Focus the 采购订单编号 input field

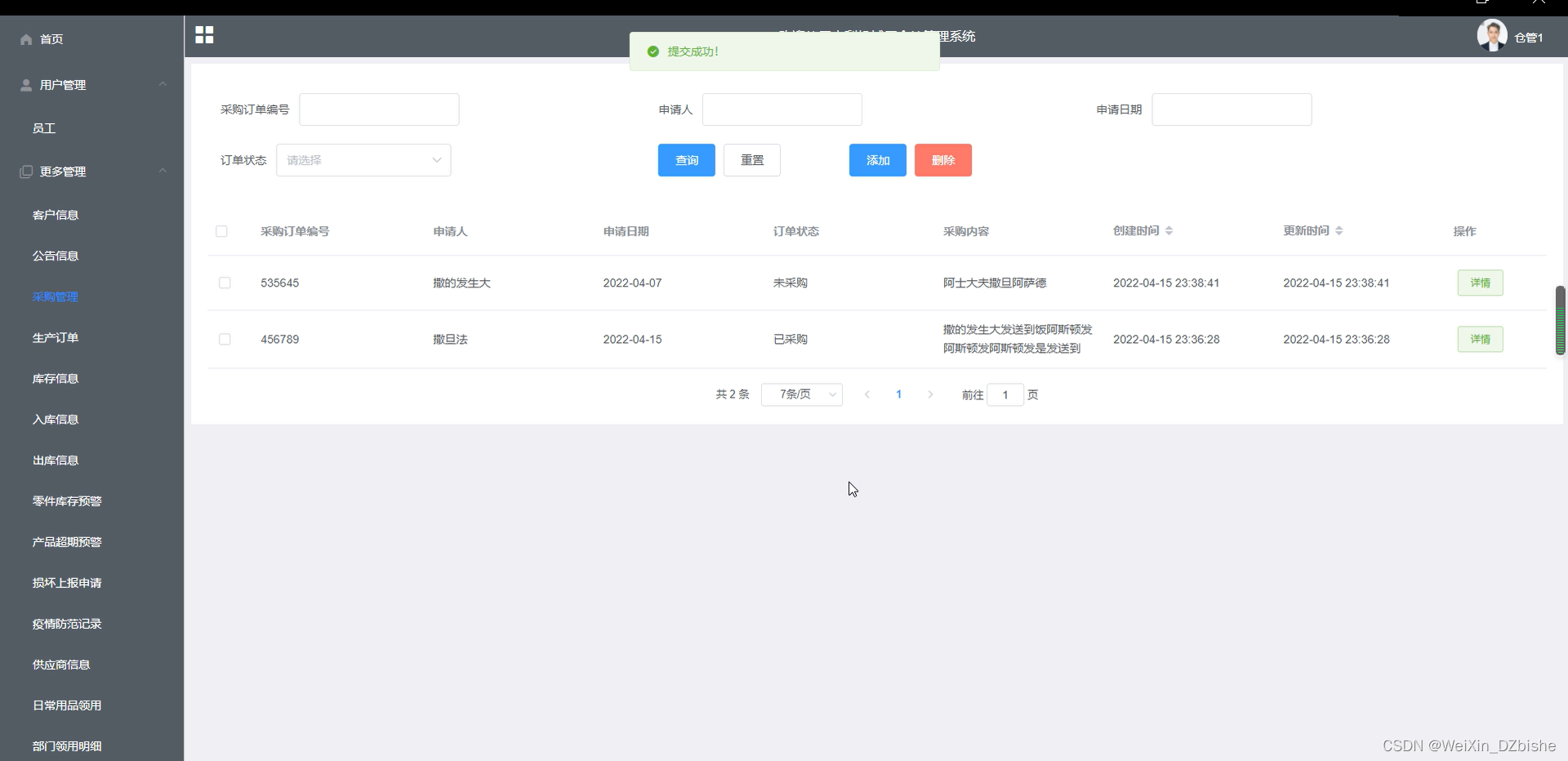point(379,109)
